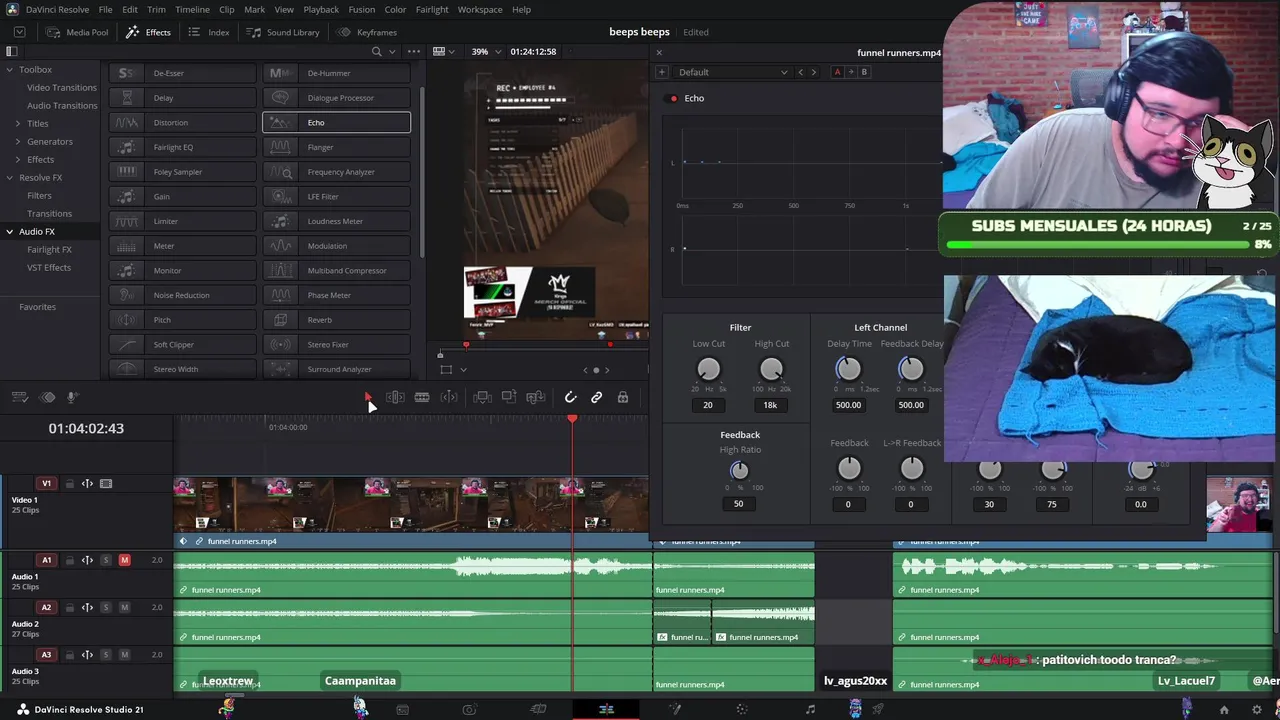Pick the De-Hummer effect icon
Image resolution: width=1280 pixels, height=720 pixels.
pos(281,73)
